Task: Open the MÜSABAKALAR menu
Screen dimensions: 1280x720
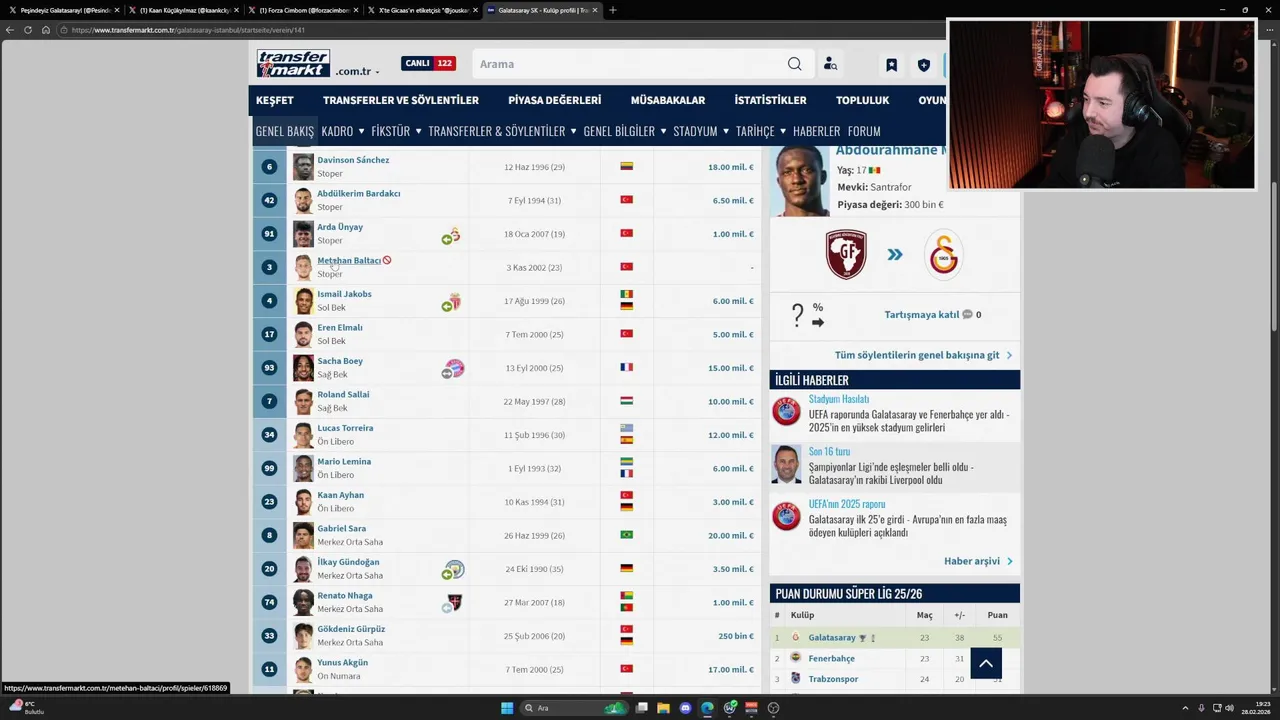Action: click(668, 100)
